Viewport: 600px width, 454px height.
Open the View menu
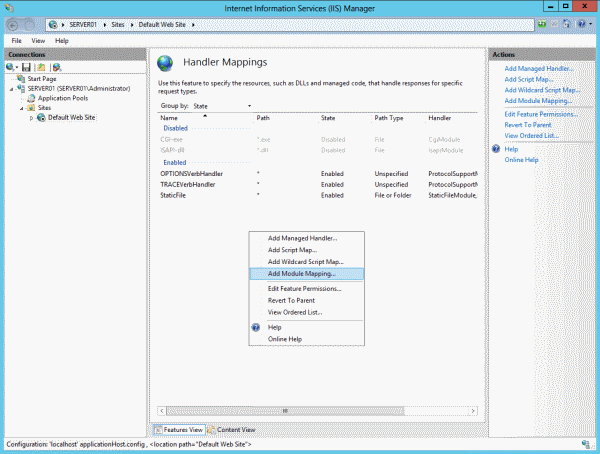(38, 41)
